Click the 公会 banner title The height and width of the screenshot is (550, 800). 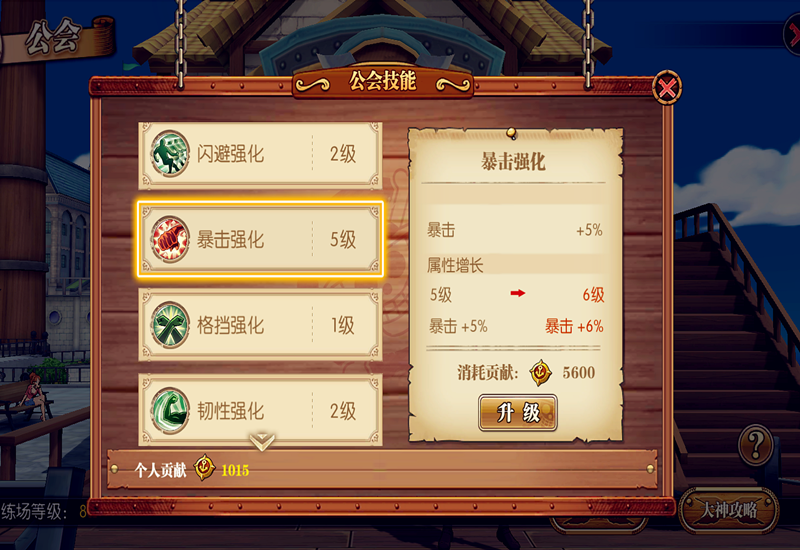(53, 37)
